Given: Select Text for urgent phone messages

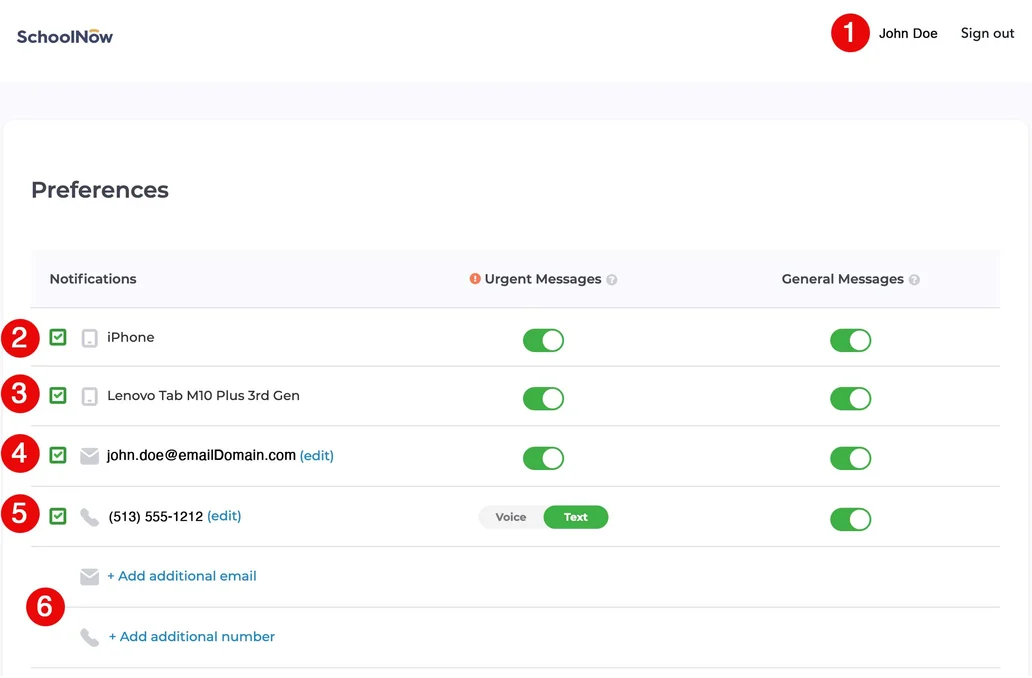Looking at the screenshot, I should 576,517.
